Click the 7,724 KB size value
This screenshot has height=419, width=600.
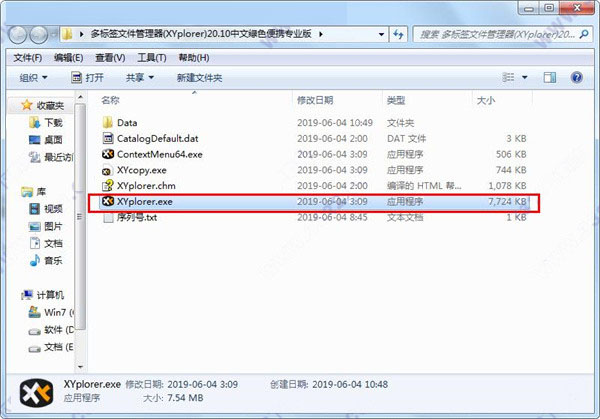coord(507,201)
